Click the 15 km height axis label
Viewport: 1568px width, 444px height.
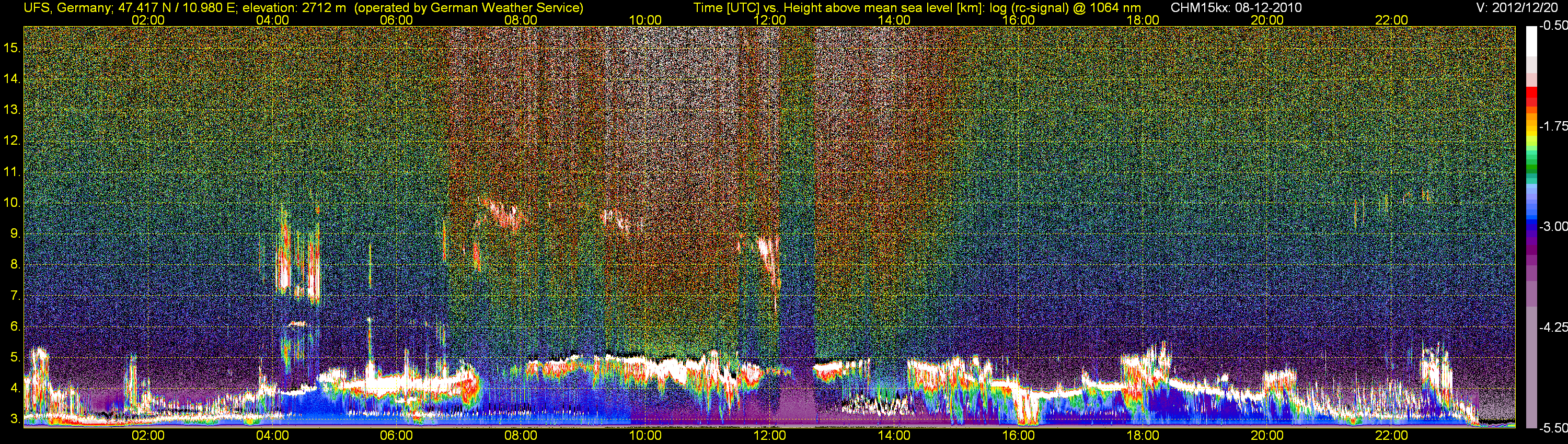coord(11,48)
